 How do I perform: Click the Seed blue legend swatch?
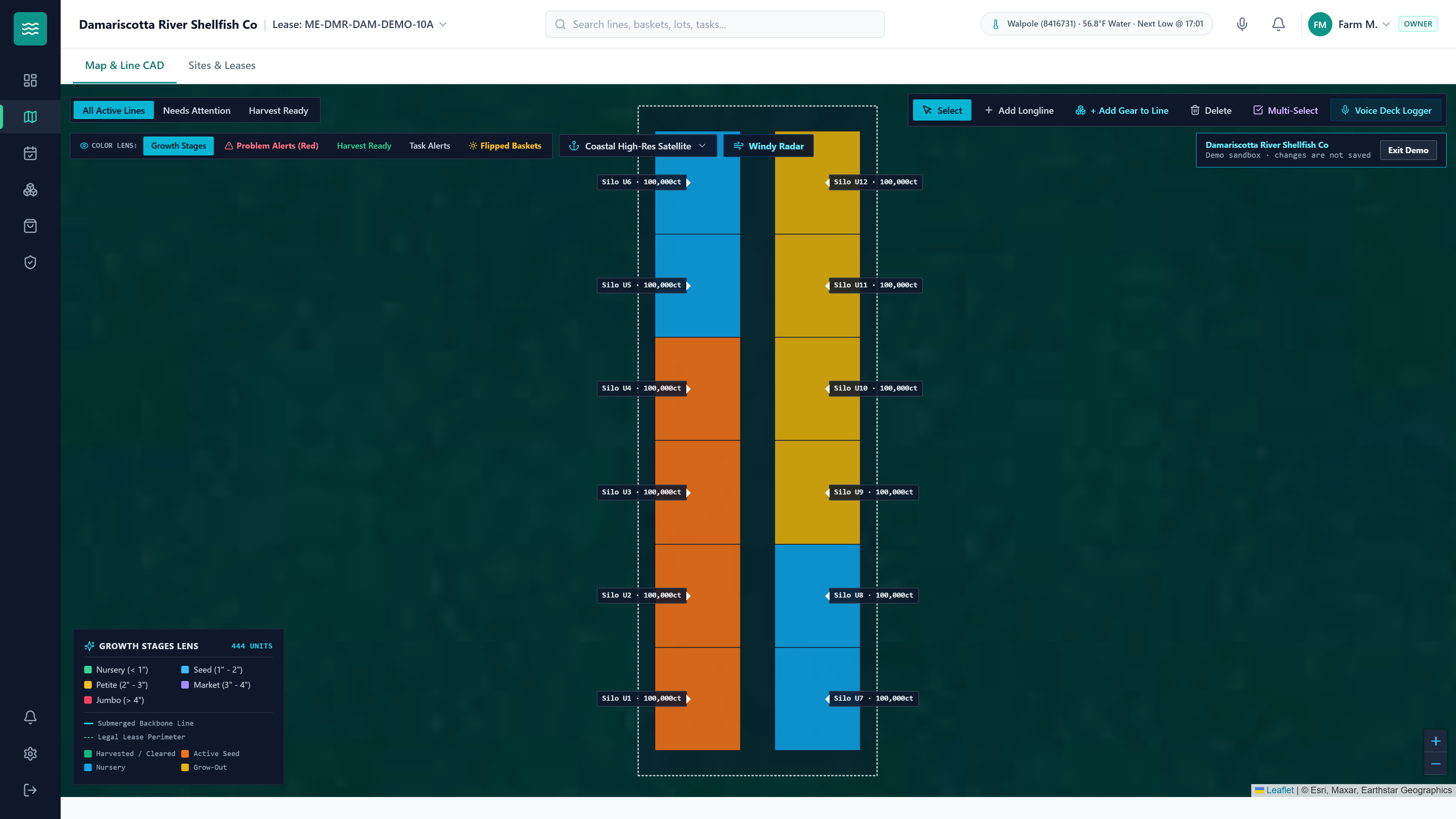pyautogui.click(x=185, y=670)
